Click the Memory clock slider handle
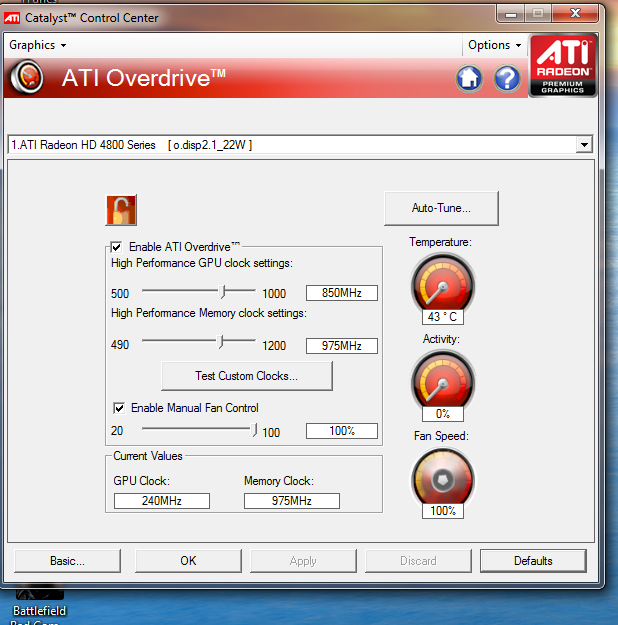Screen dimensions: 618x625 point(222,343)
